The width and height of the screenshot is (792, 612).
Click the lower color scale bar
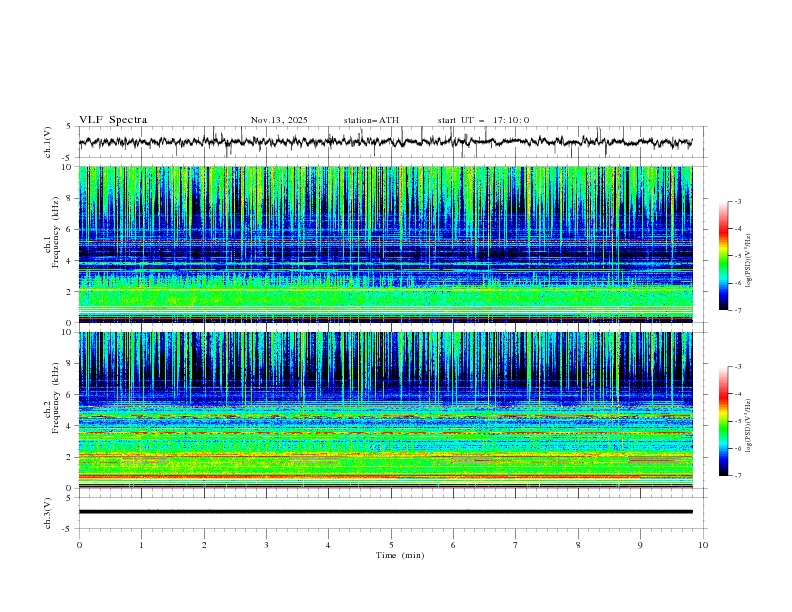(723, 421)
